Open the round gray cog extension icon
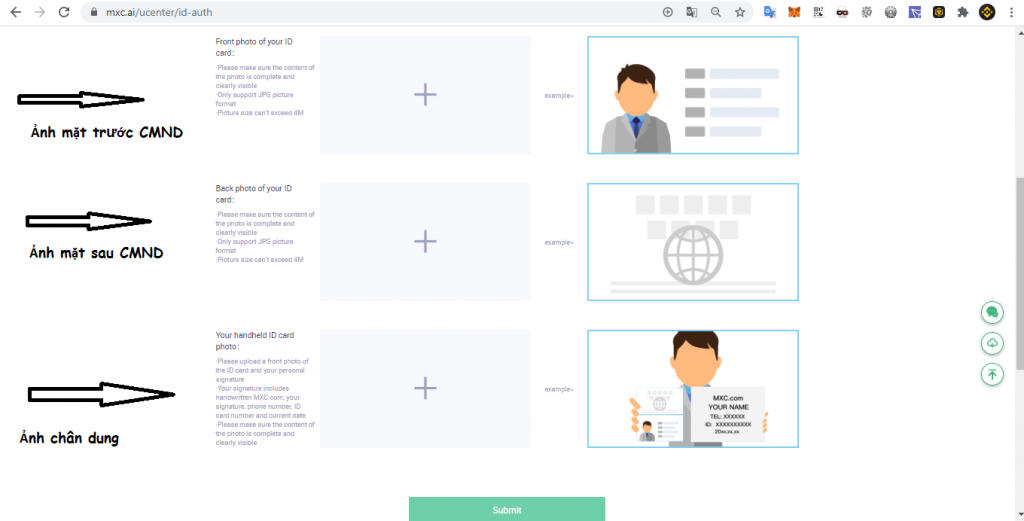 (891, 12)
